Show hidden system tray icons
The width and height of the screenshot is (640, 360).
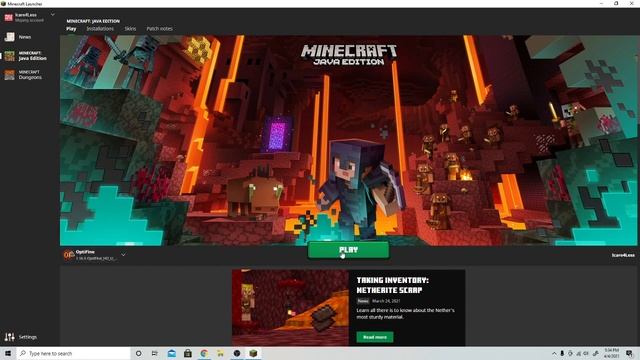[554, 353]
